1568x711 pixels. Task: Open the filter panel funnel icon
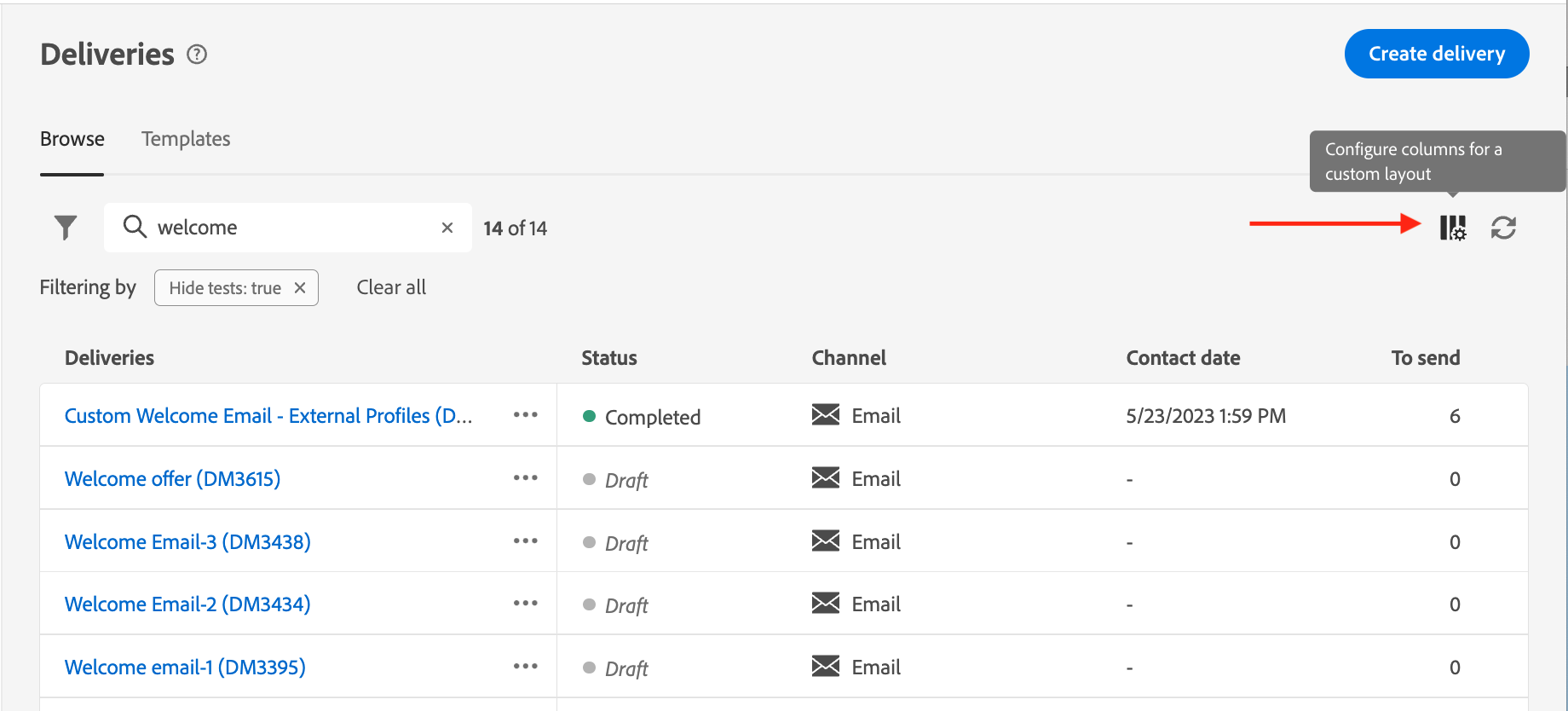coord(66,228)
